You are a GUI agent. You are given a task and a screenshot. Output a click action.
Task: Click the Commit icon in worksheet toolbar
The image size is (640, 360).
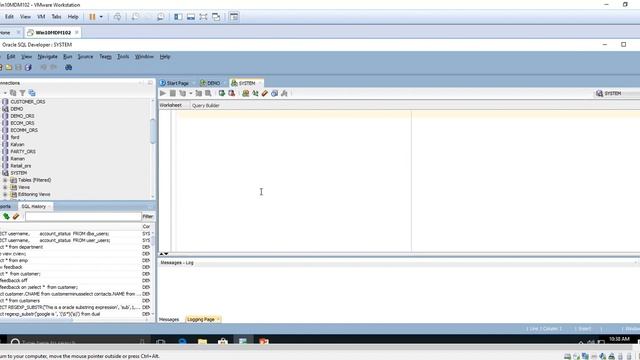click(x=222, y=93)
